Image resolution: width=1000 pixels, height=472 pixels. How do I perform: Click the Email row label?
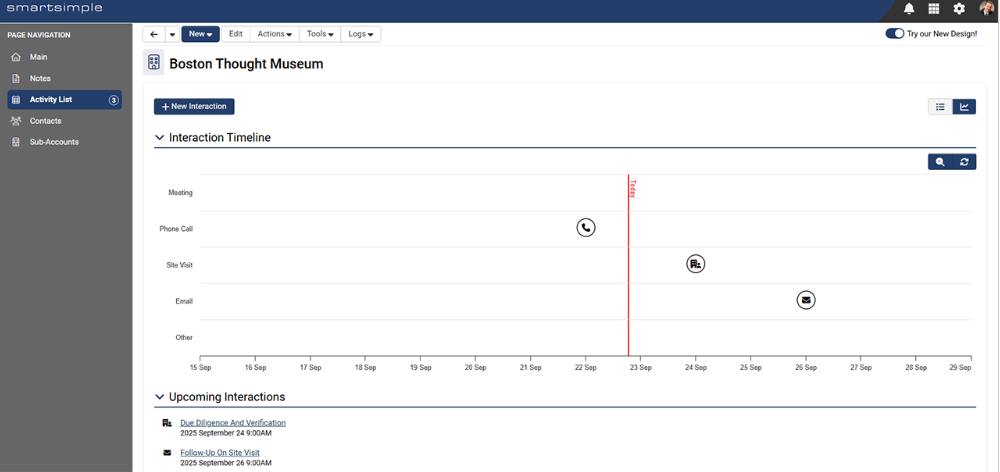pyautogui.click(x=184, y=301)
